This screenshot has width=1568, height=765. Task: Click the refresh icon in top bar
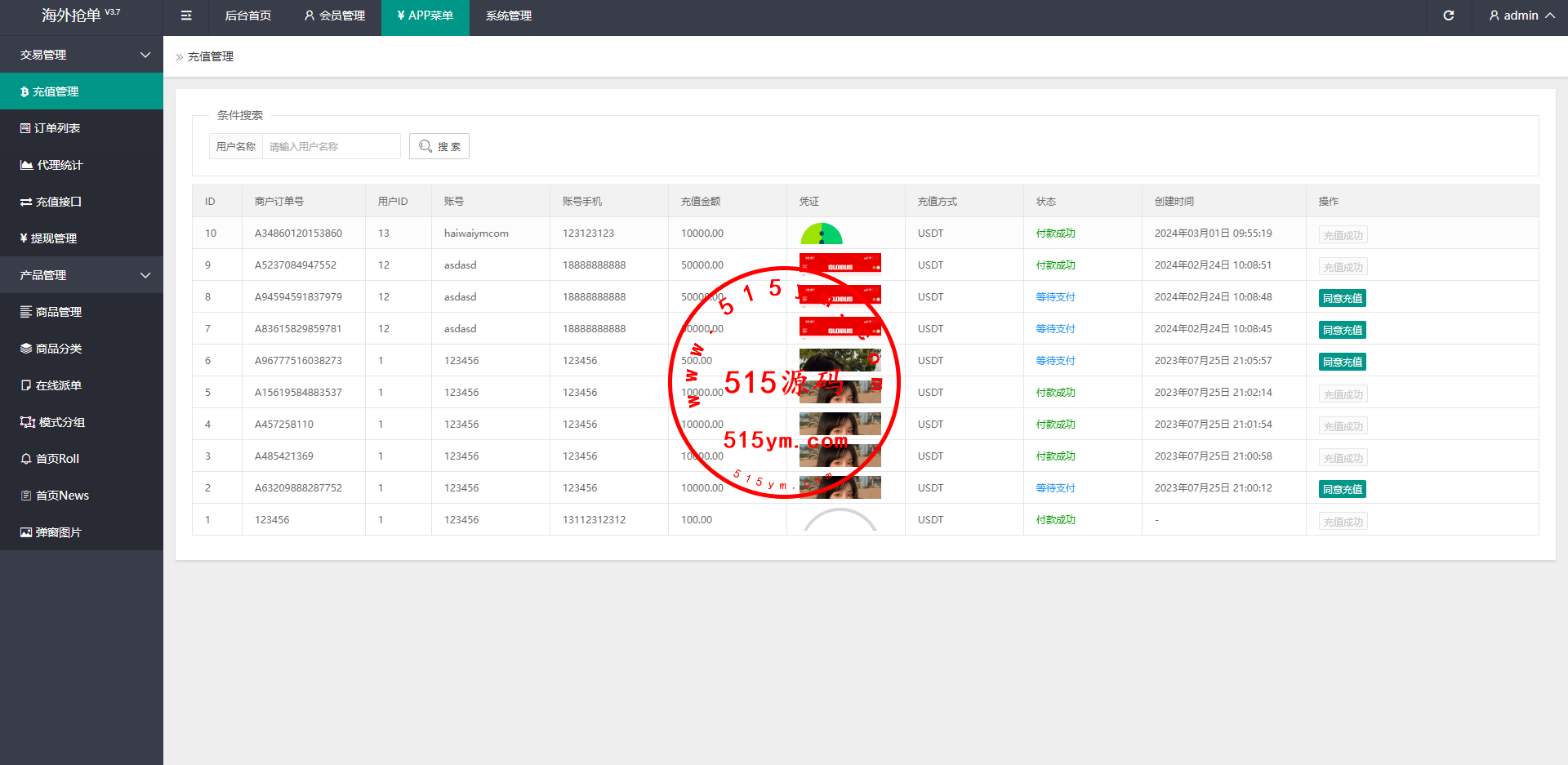tap(1448, 16)
